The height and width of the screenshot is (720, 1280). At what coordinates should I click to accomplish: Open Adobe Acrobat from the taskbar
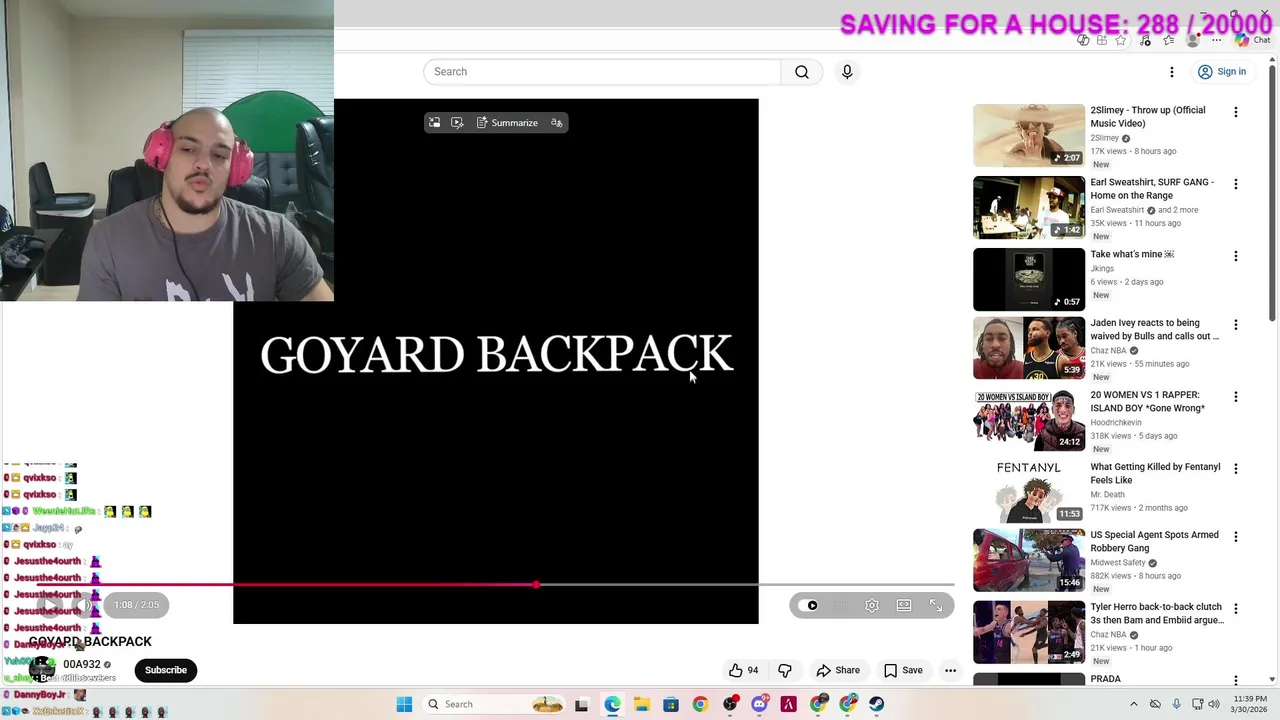point(789,704)
